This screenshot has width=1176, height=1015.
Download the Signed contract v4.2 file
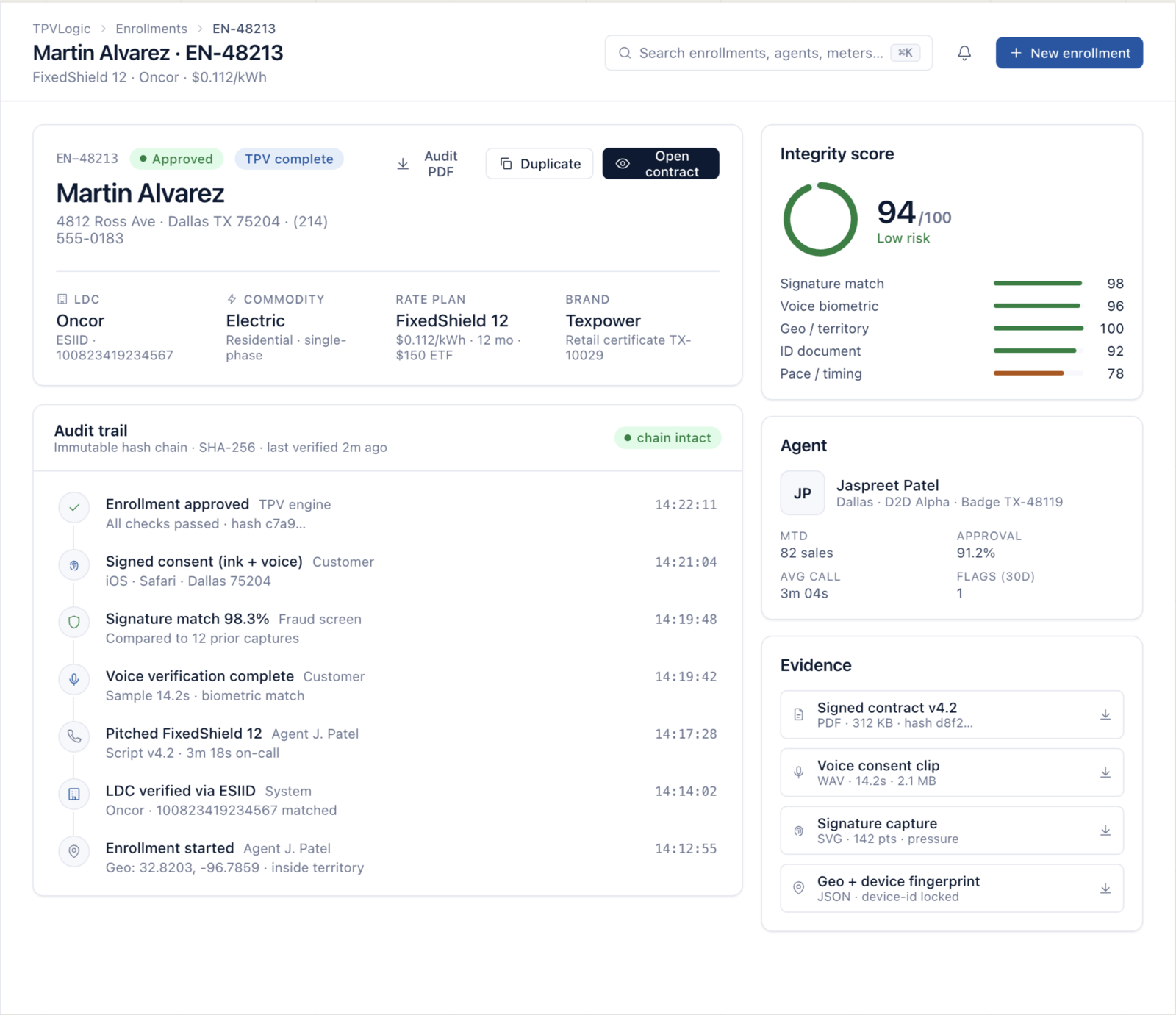tap(1105, 715)
